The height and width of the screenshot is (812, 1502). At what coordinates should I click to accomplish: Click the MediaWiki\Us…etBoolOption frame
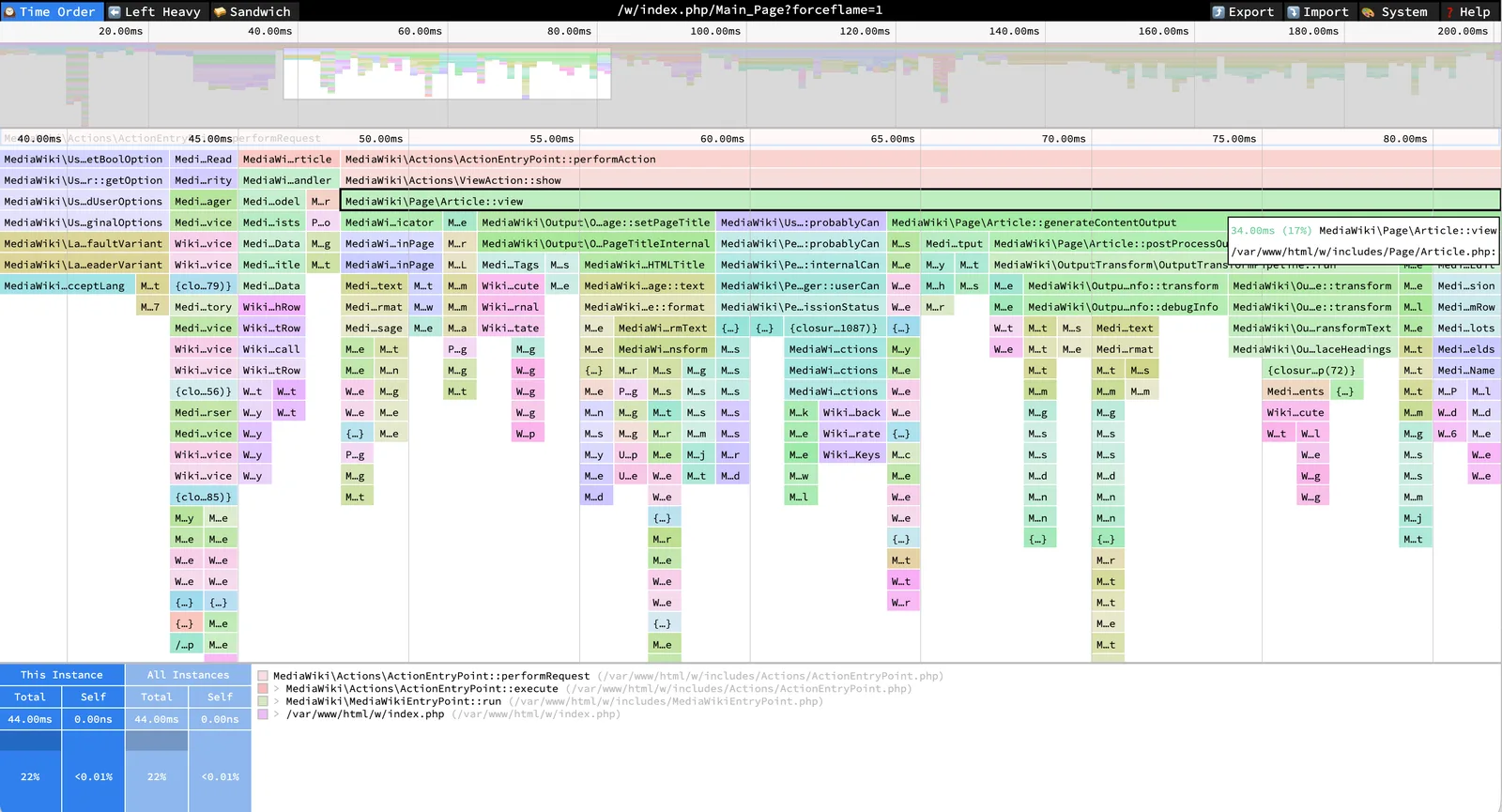pyautogui.click(x=84, y=160)
